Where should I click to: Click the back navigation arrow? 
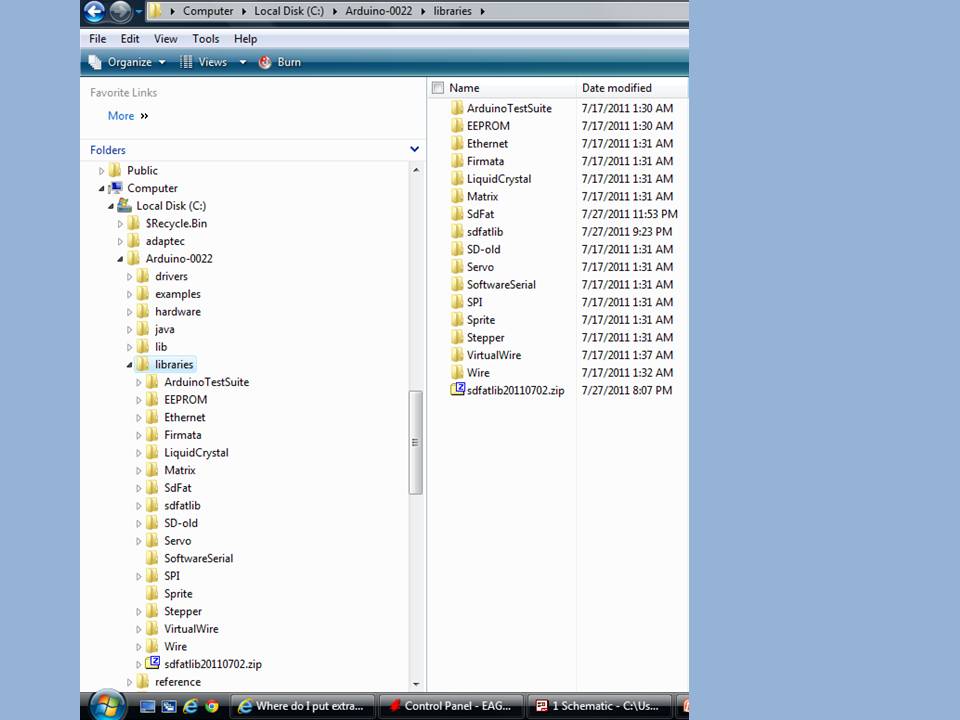pyautogui.click(x=93, y=12)
